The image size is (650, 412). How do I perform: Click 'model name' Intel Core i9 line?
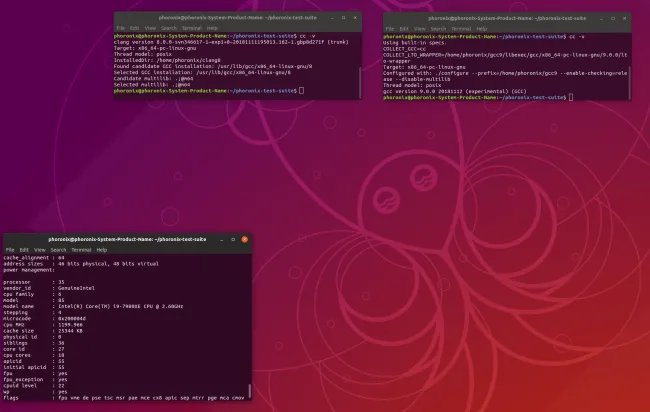point(93,307)
